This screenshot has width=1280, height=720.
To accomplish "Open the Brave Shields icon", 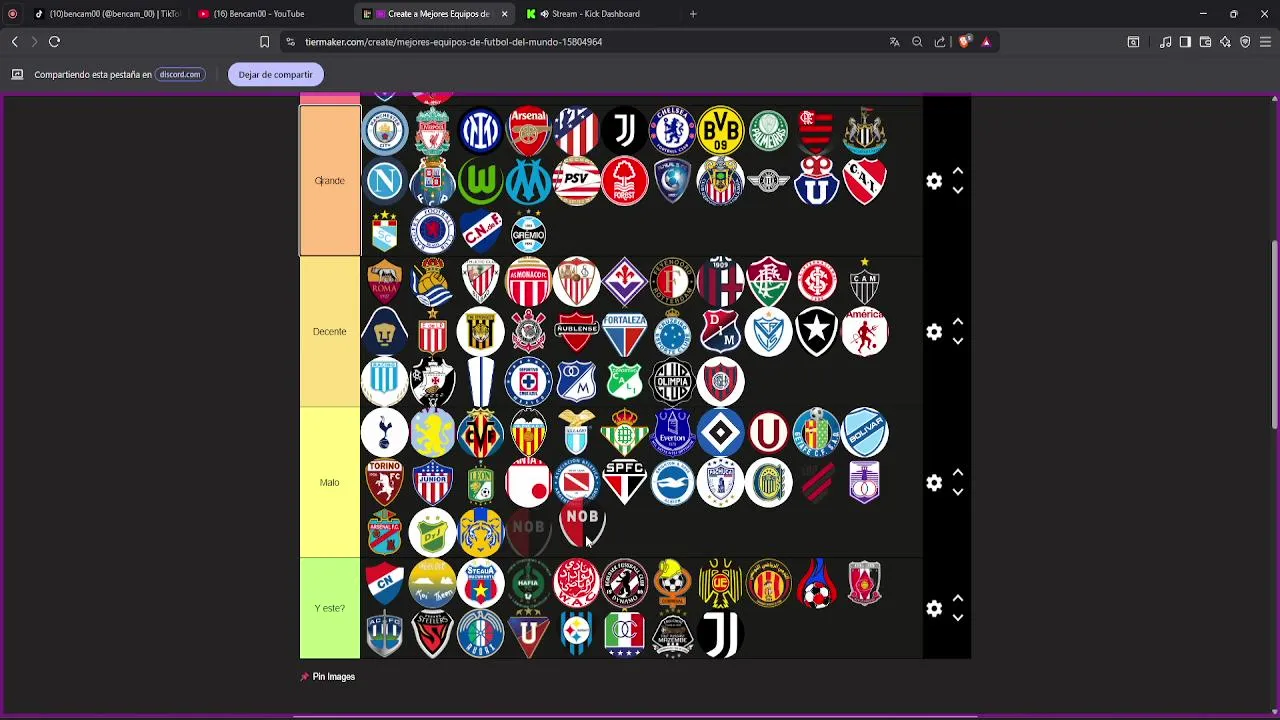I will click(964, 42).
